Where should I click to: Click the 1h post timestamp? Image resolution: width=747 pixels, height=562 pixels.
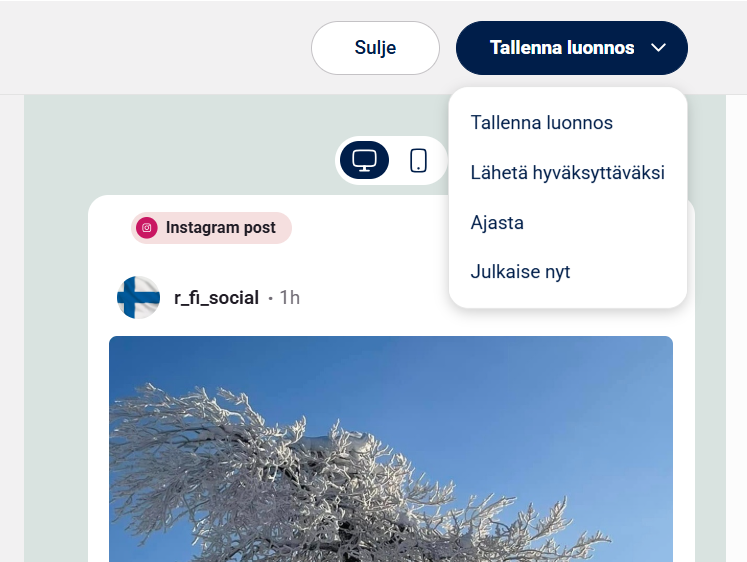click(290, 298)
